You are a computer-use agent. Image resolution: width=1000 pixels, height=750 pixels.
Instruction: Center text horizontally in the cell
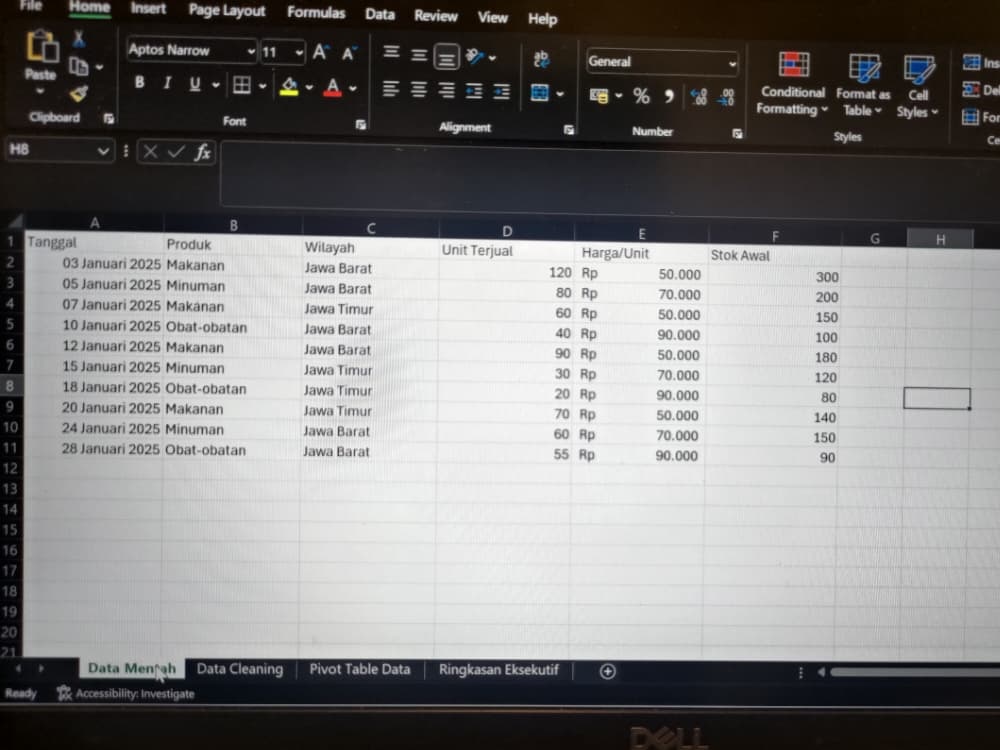(x=418, y=89)
